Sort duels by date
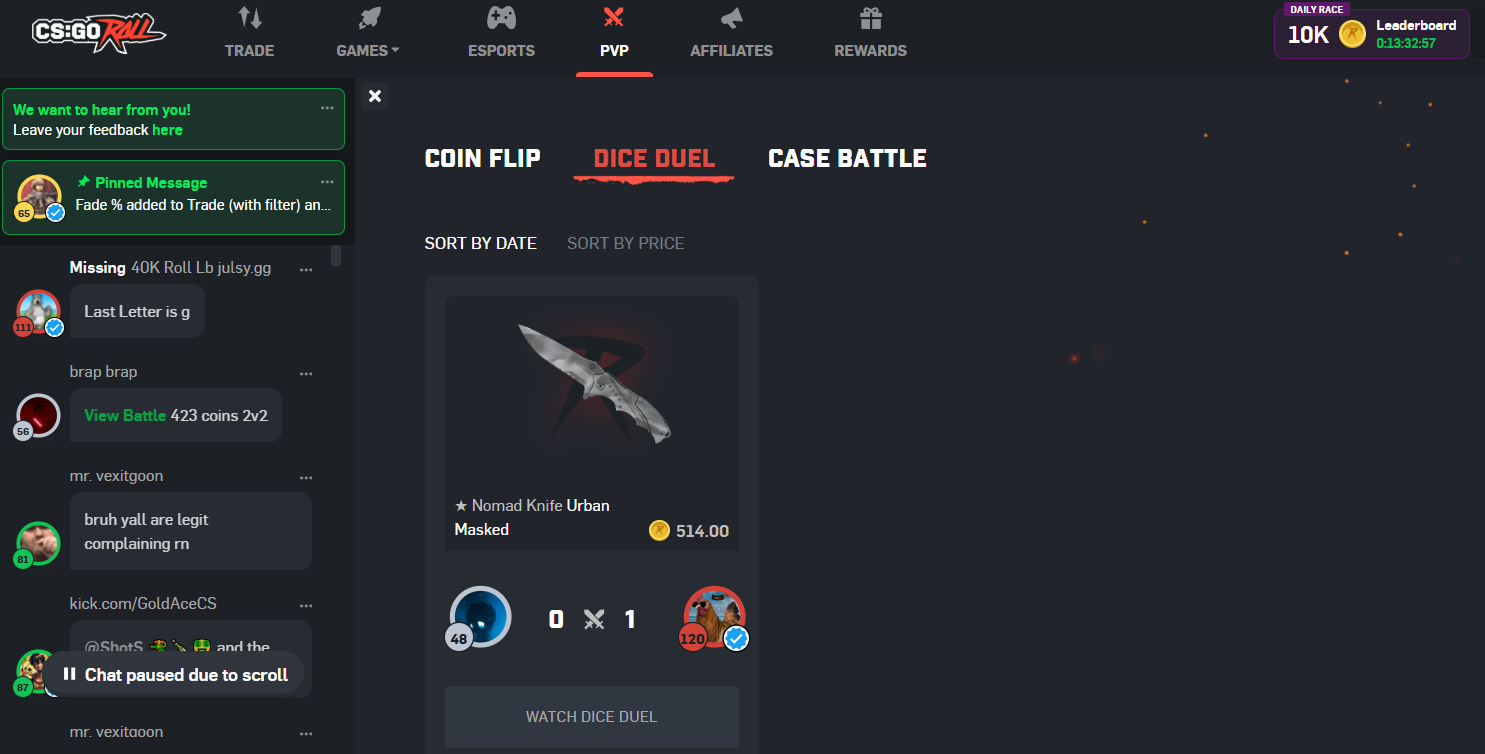 click(x=480, y=243)
